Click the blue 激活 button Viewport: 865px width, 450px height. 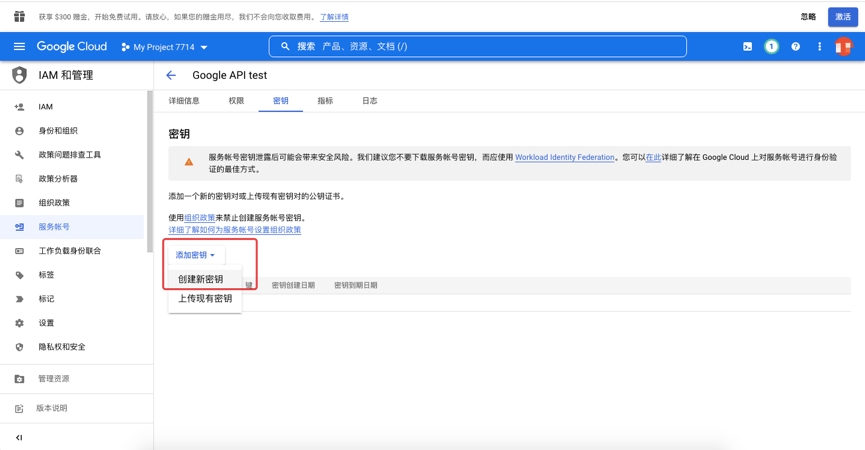point(843,17)
